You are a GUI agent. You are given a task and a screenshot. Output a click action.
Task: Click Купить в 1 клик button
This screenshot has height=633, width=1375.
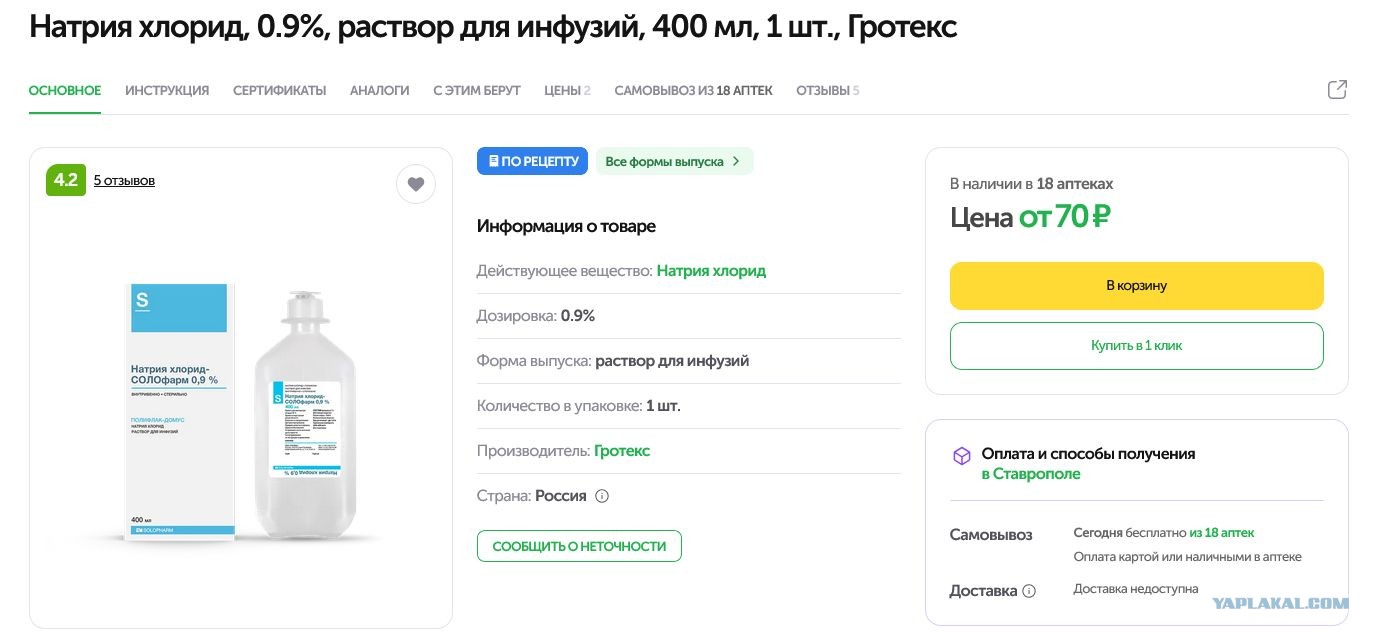(1137, 346)
